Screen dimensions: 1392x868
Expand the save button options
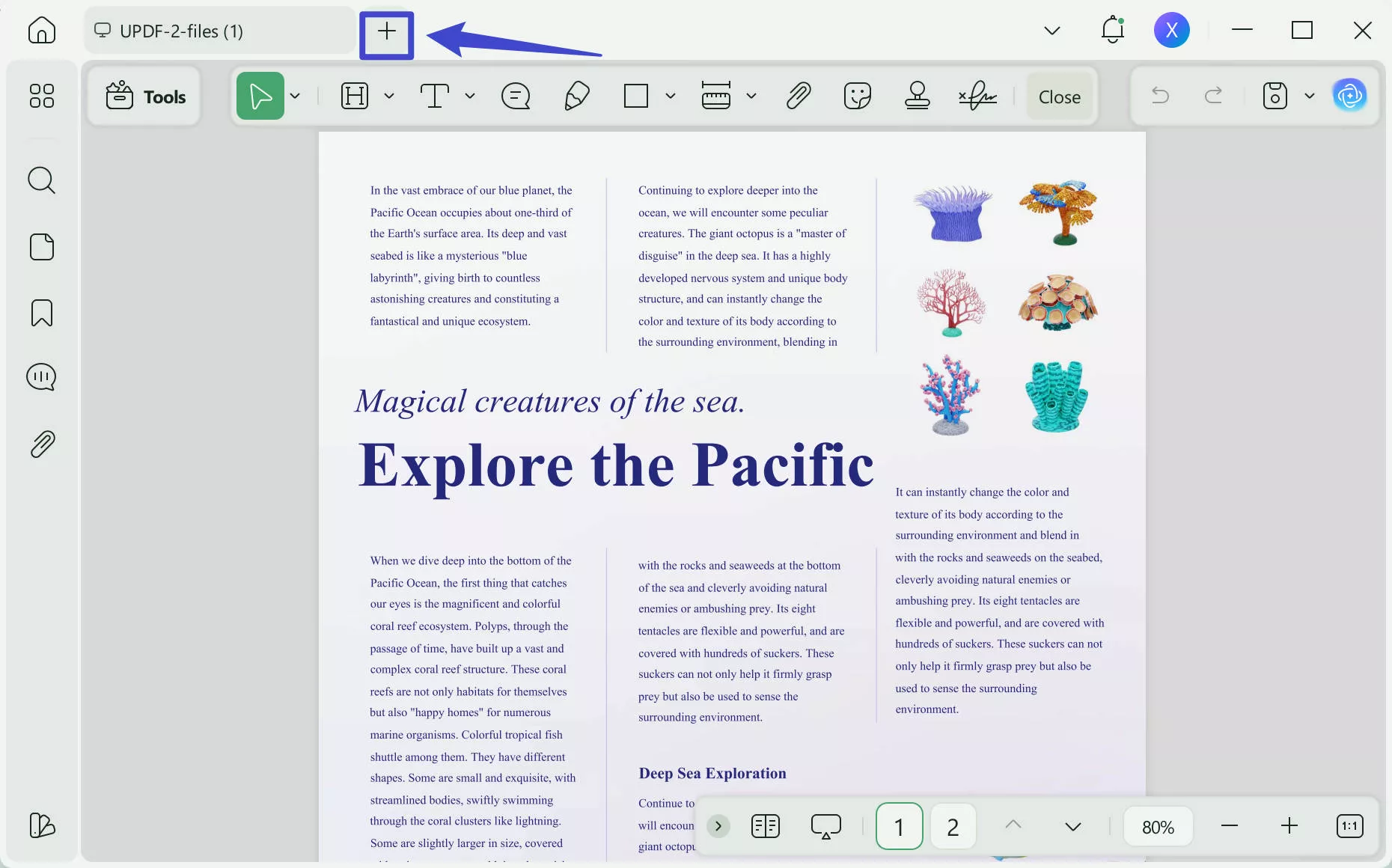[1310, 96]
